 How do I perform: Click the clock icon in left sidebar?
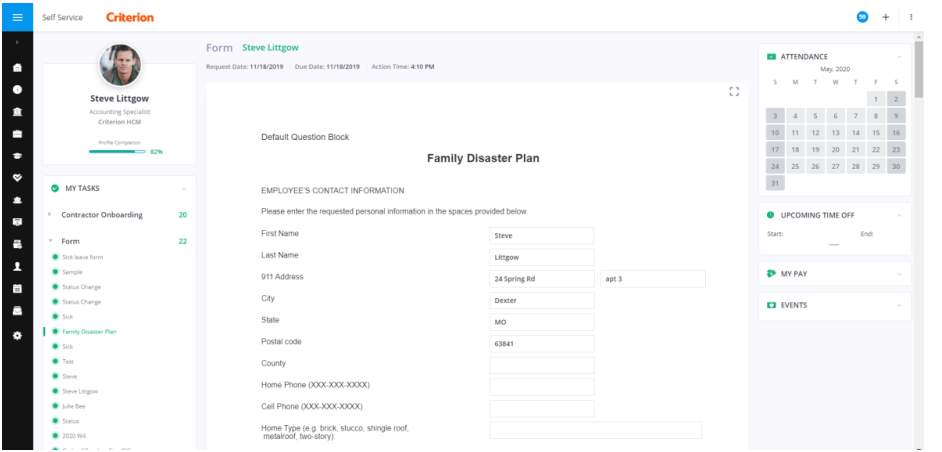click(x=17, y=90)
